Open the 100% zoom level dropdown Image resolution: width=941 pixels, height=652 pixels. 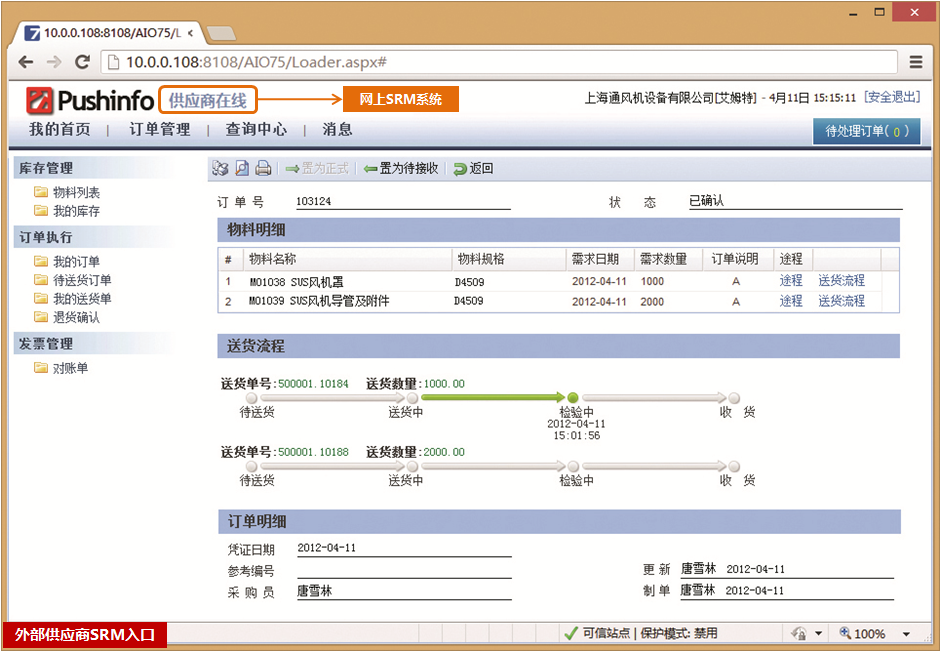(906, 634)
